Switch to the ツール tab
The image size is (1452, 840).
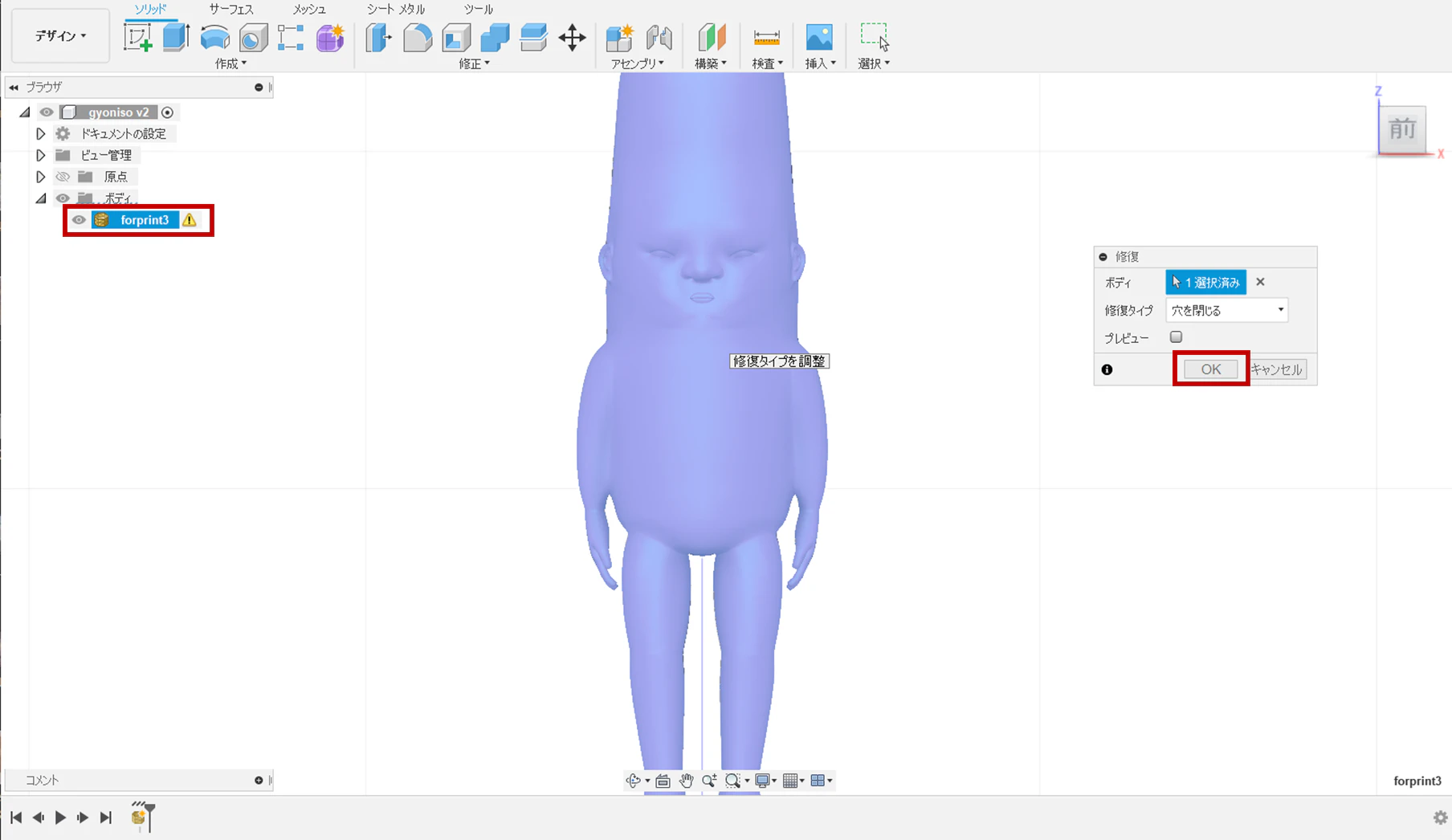click(x=479, y=10)
